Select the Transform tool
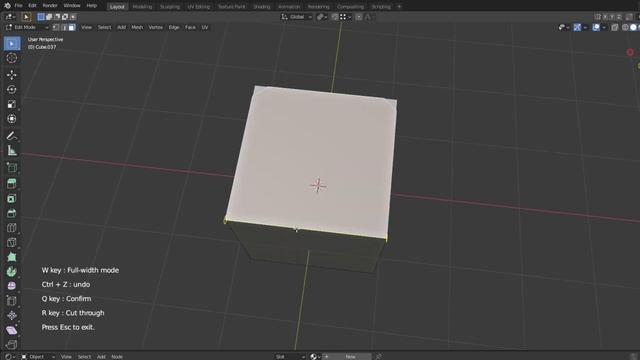 pos(12,119)
